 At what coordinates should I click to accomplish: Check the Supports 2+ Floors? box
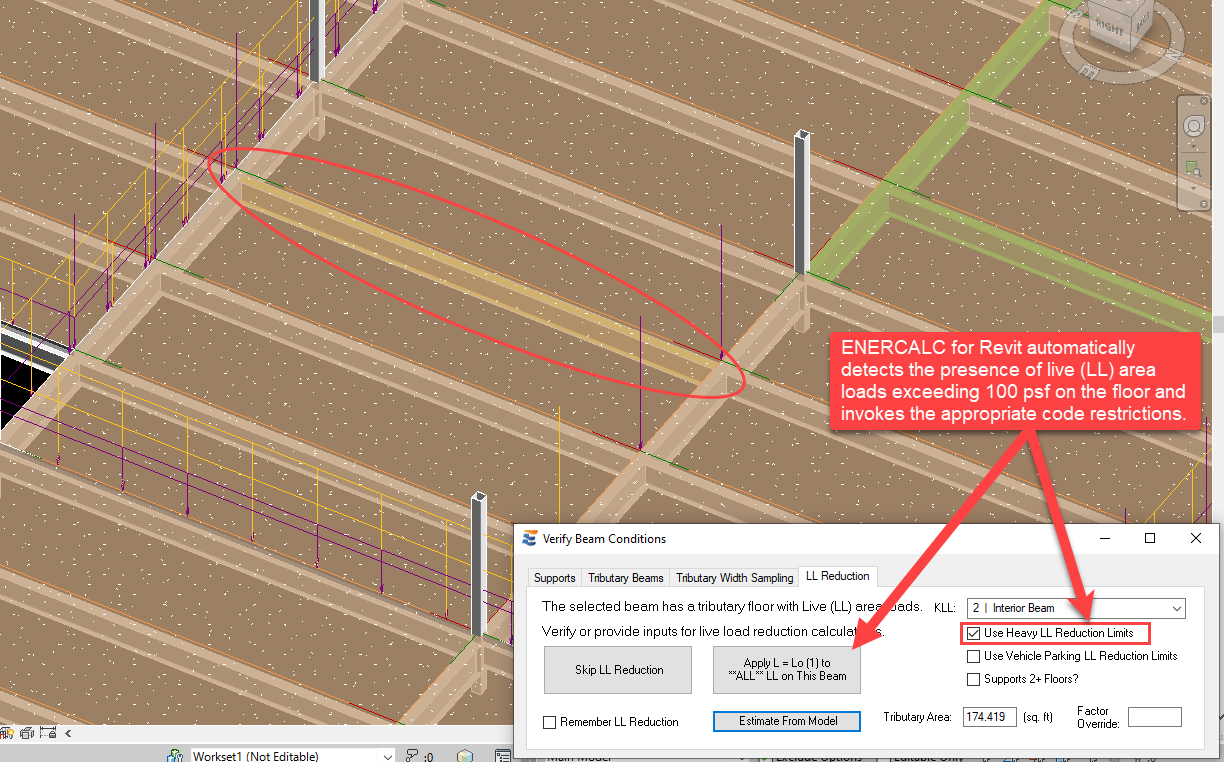[974, 680]
